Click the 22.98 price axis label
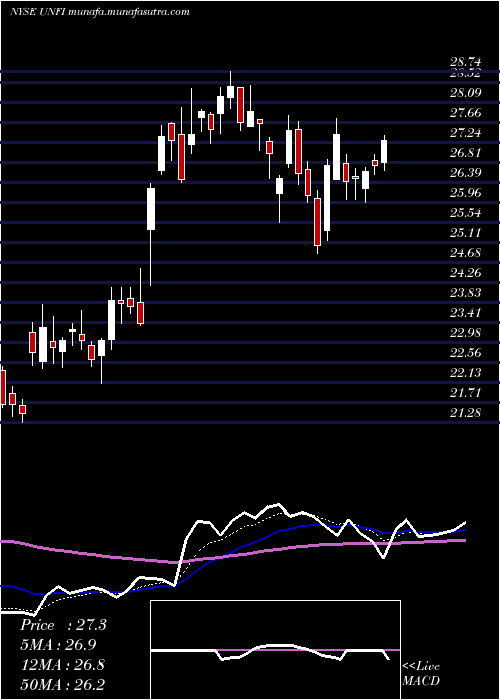Screen dimensions: 500x700 tap(465, 333)
